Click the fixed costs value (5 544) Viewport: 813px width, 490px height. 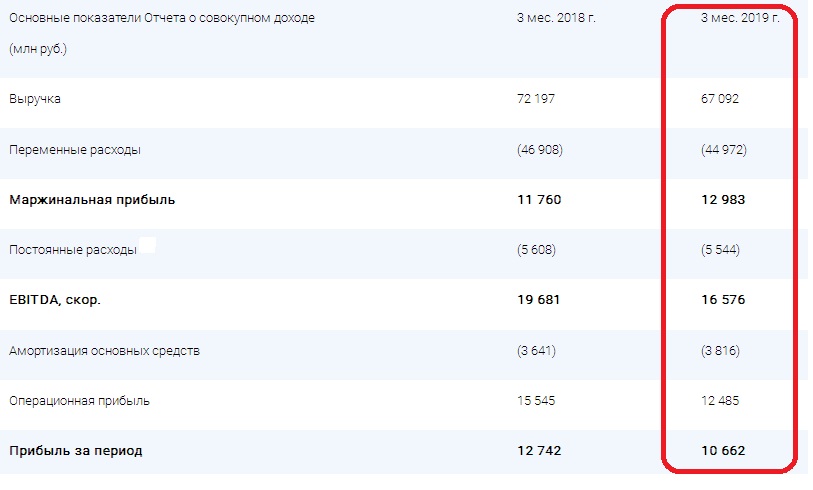click(x=721, y=250)
